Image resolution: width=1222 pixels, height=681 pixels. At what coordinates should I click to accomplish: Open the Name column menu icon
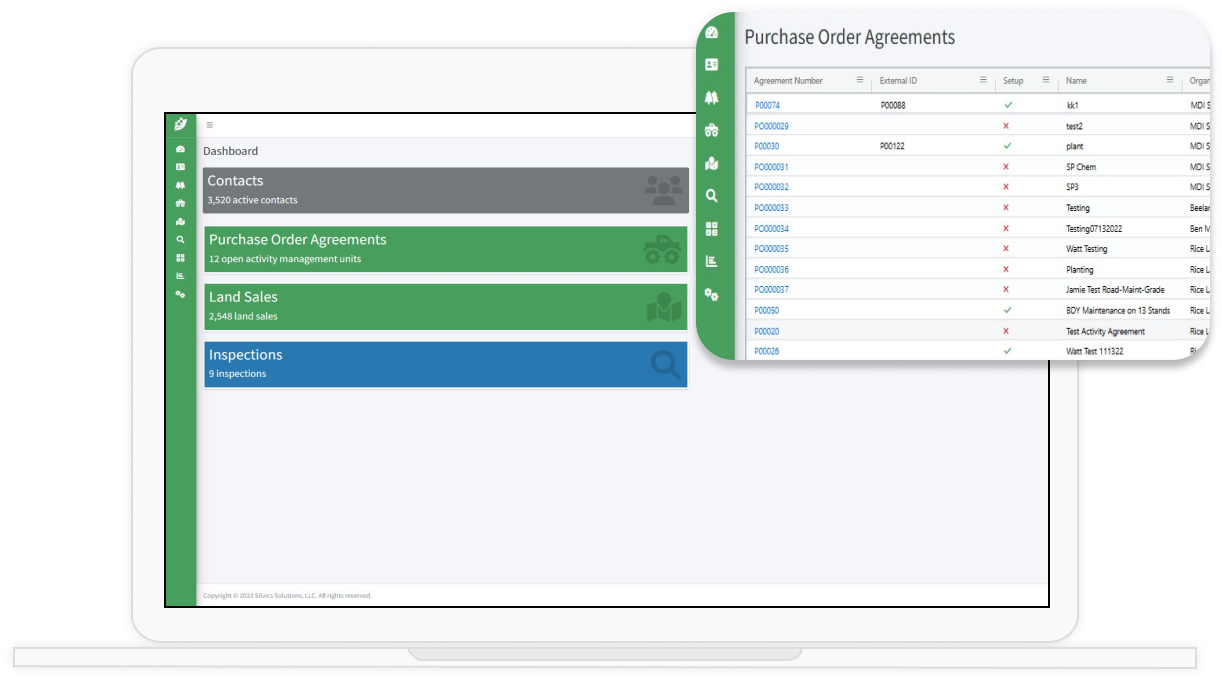point(1169,80)
